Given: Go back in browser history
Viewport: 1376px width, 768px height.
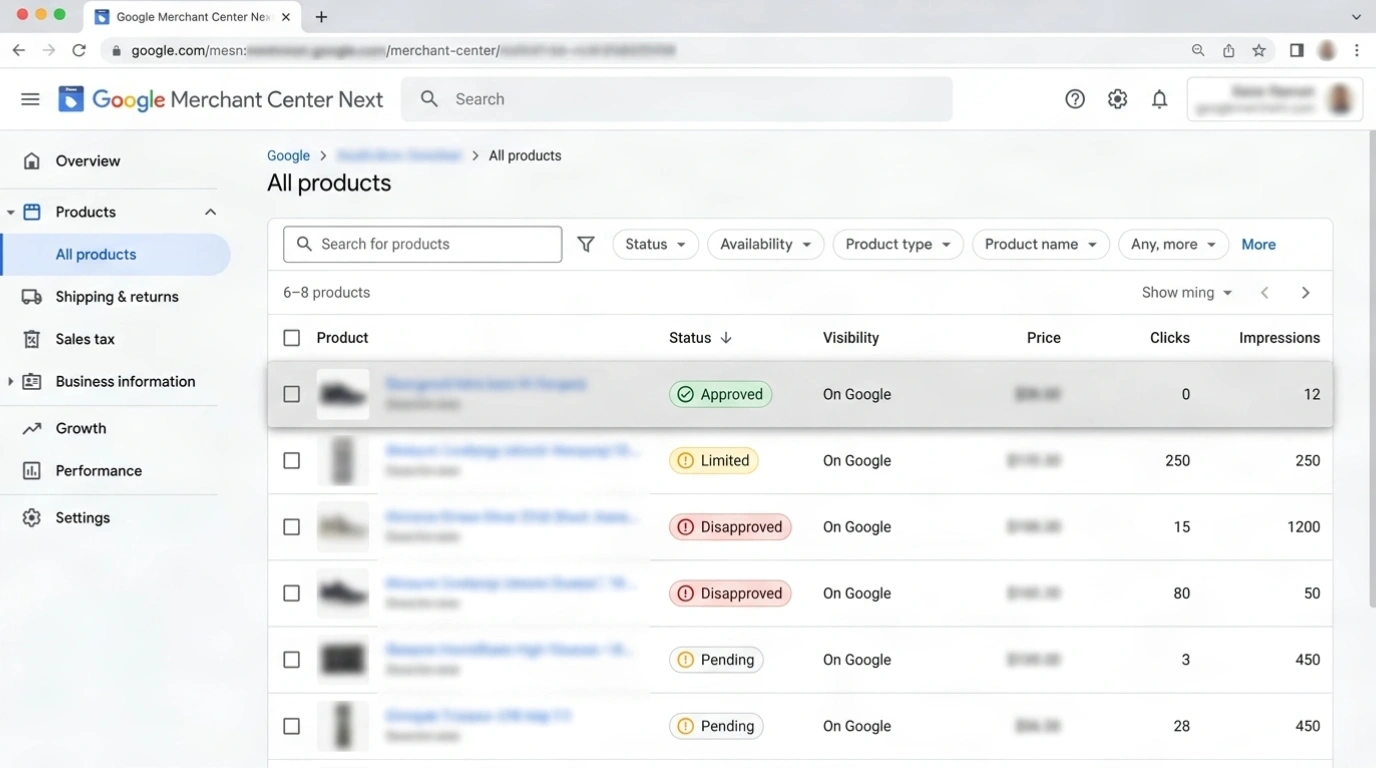Looking at the screenshot, I should (x=19, y=50).
